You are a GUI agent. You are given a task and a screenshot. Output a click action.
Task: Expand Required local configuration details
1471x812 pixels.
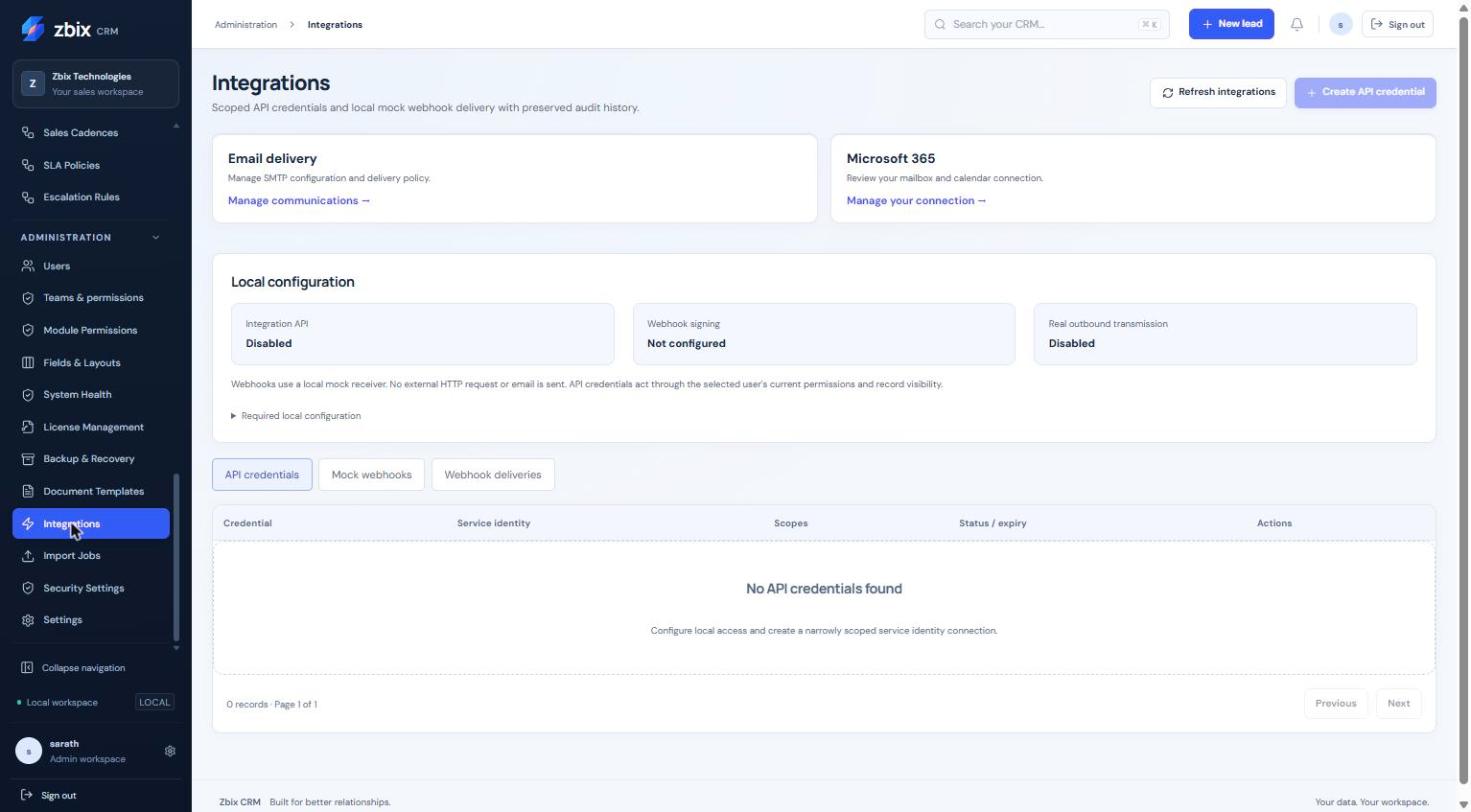coord(296,416)
